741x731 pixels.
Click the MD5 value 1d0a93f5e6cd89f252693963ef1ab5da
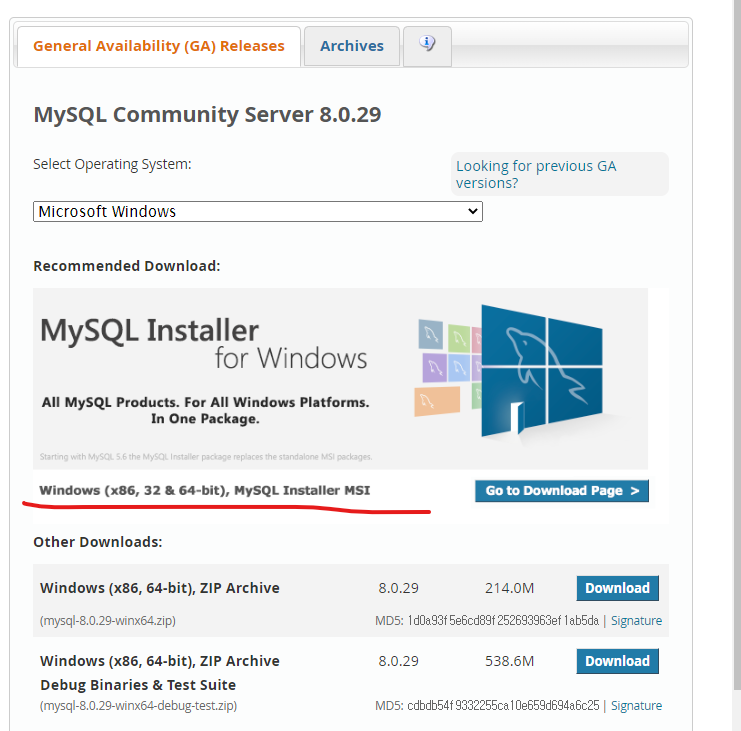(503, 620)
